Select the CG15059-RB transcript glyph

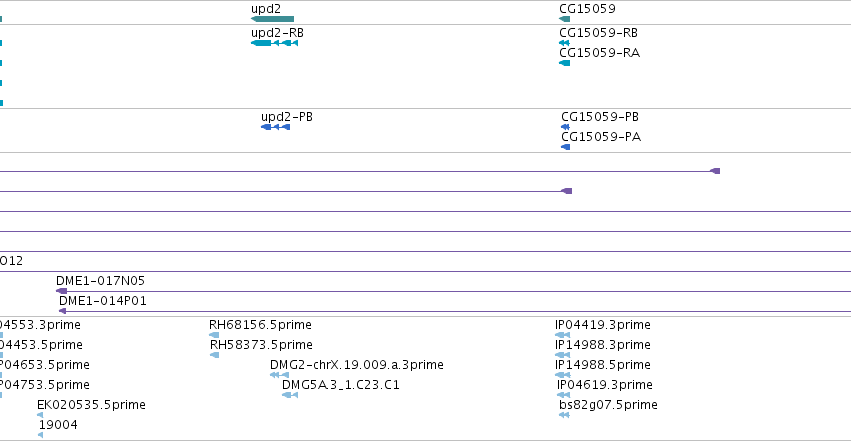(x=564, y=43)
